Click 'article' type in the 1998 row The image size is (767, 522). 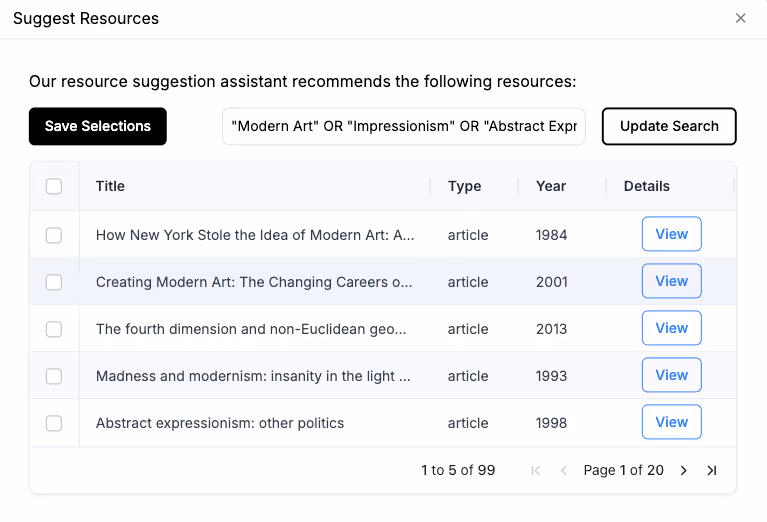[468, 423]
